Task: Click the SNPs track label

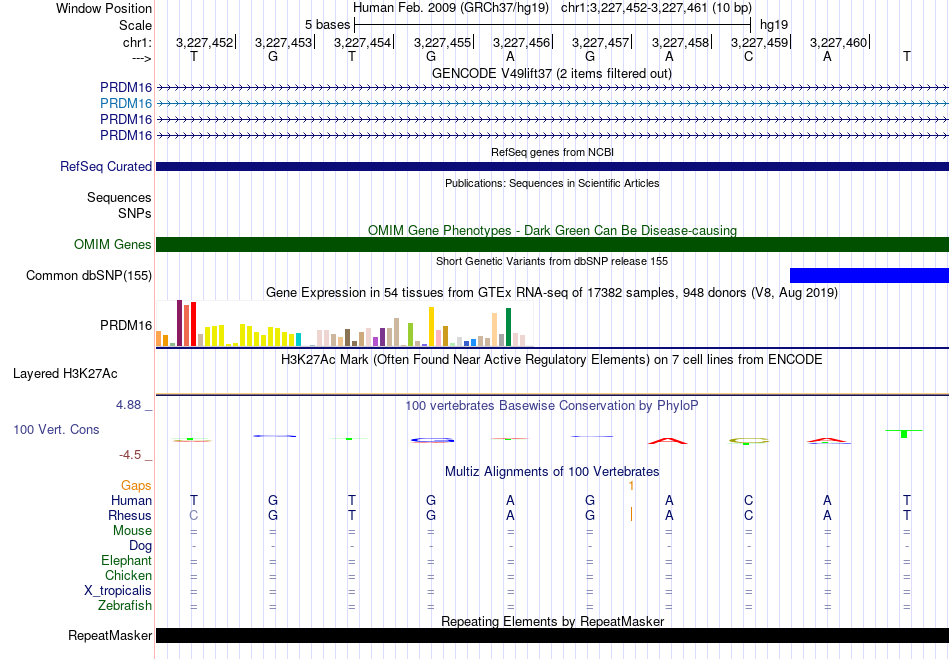Action: (x=135, y=213)
